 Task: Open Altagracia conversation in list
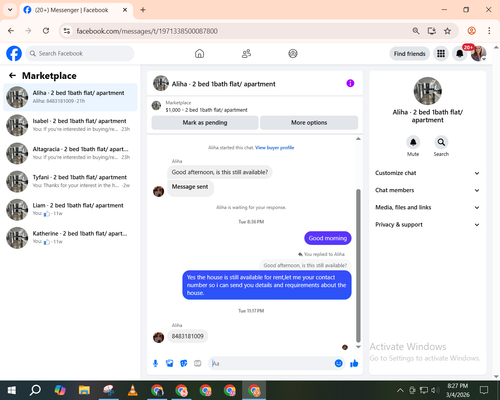70,153
